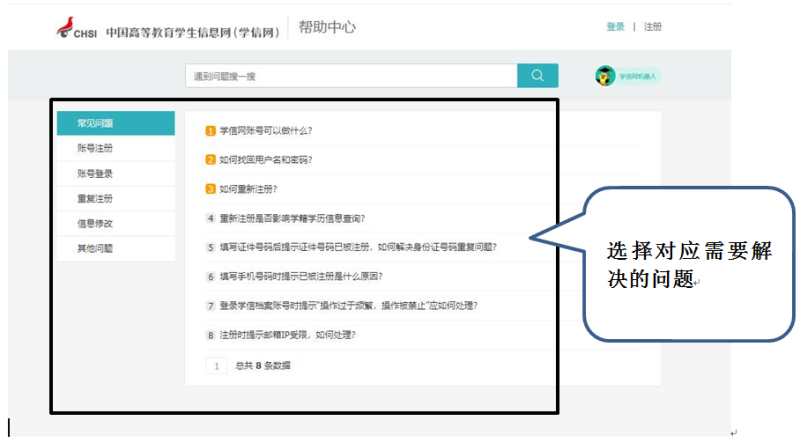Open the 登录 link
This screenshot has height=443, width=800.
pyautogui.click(x=615, y=27)
